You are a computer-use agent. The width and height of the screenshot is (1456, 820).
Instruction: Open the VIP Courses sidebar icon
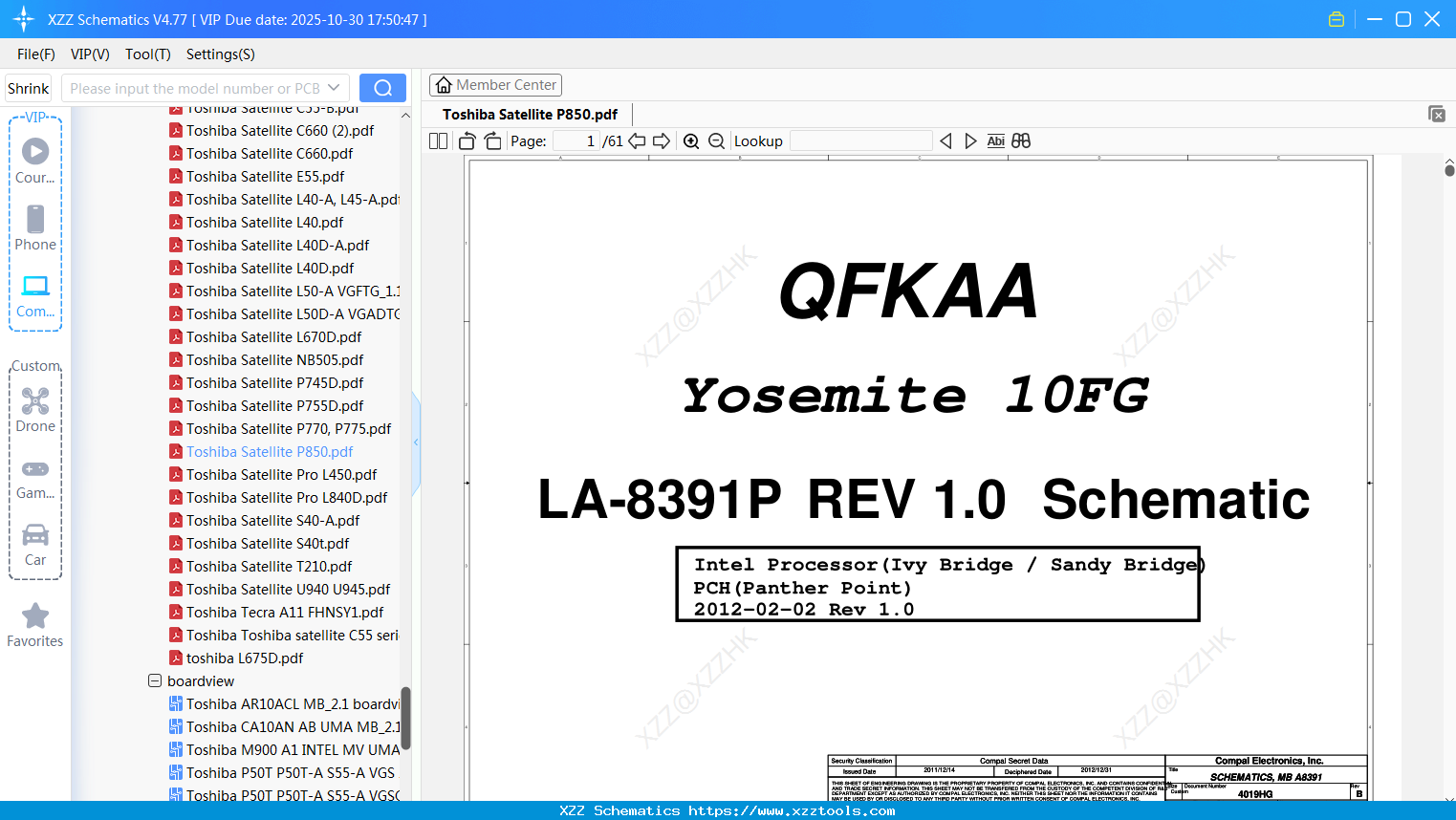[35, 160]
